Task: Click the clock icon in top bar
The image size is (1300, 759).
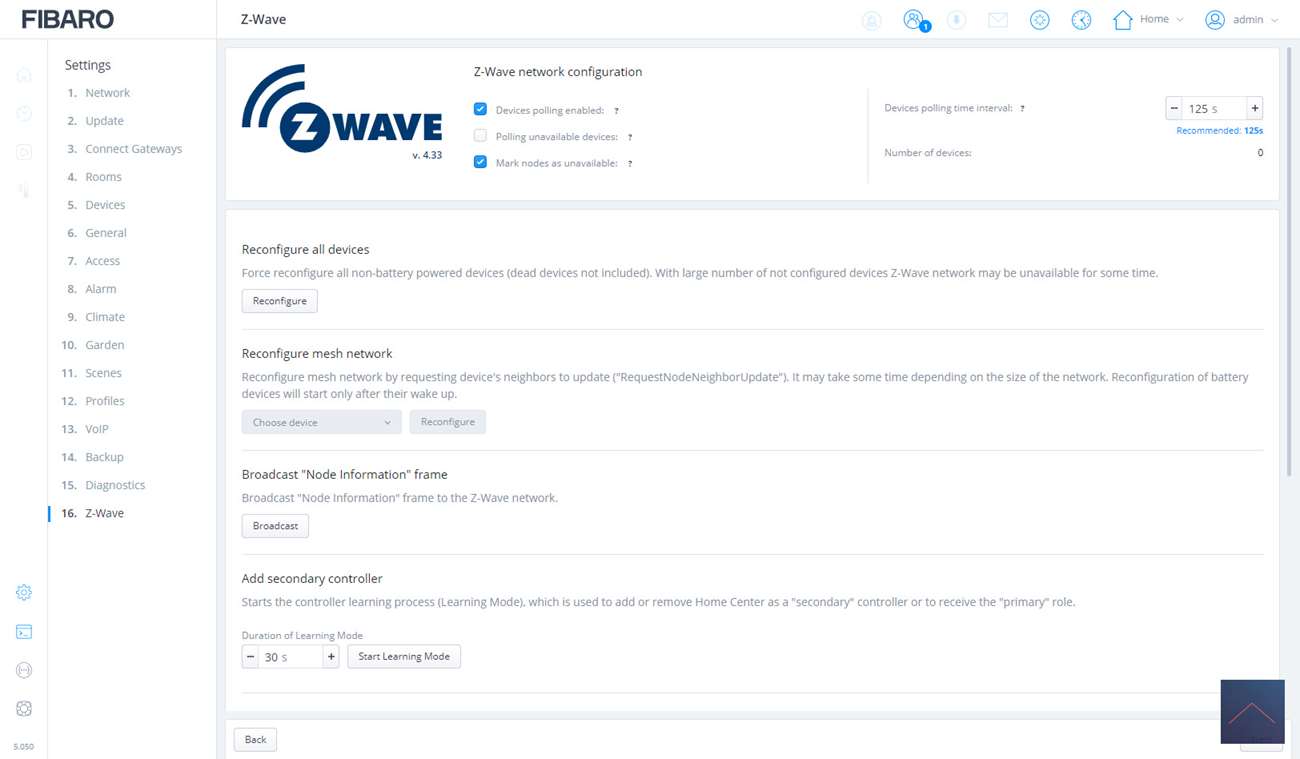Action: [x=1081, y=20]
